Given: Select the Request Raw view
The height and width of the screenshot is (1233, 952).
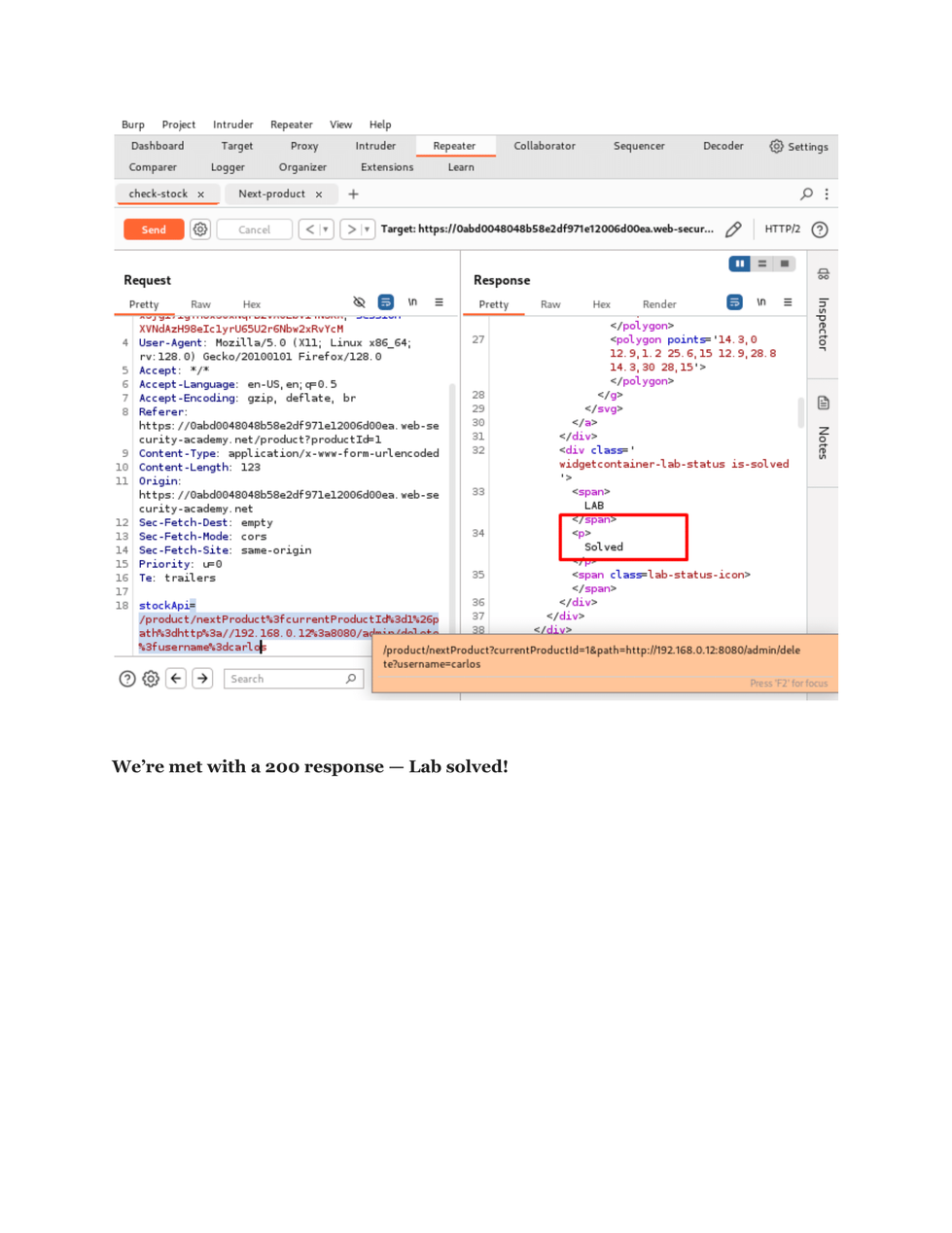Looking at the screenshot, I should [200, 304].
